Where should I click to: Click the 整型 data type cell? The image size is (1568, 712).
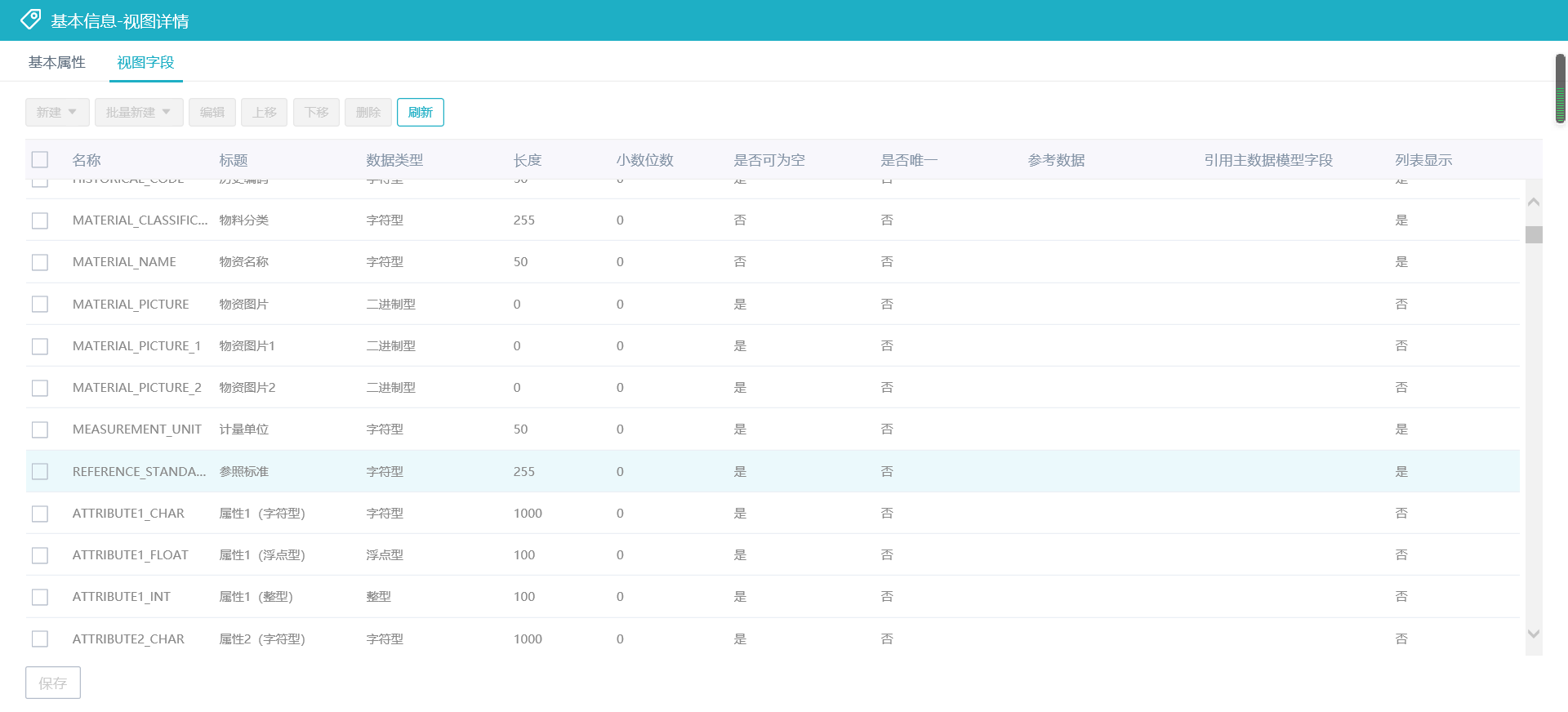[x=379, y=597]
